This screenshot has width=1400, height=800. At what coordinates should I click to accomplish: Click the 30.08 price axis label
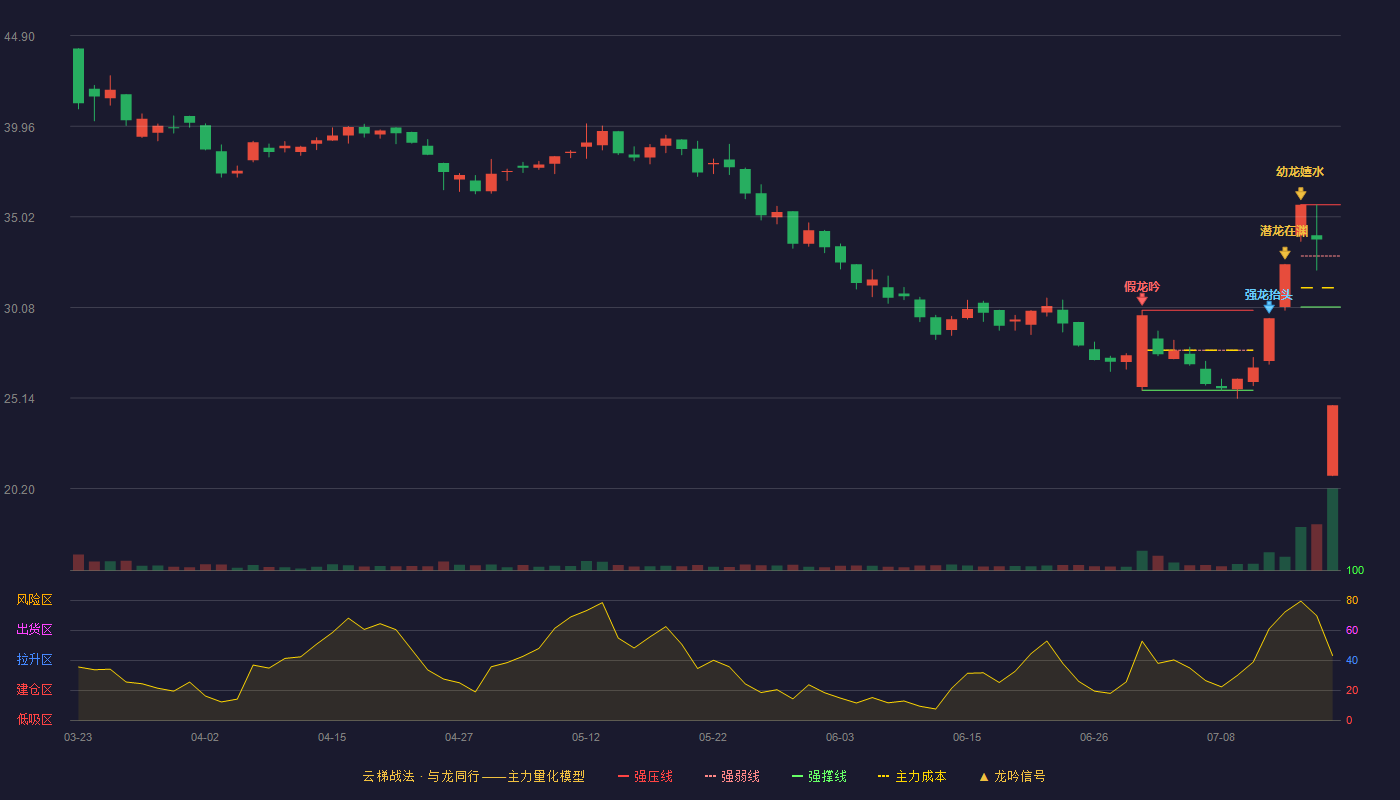[x=19, y=309]
